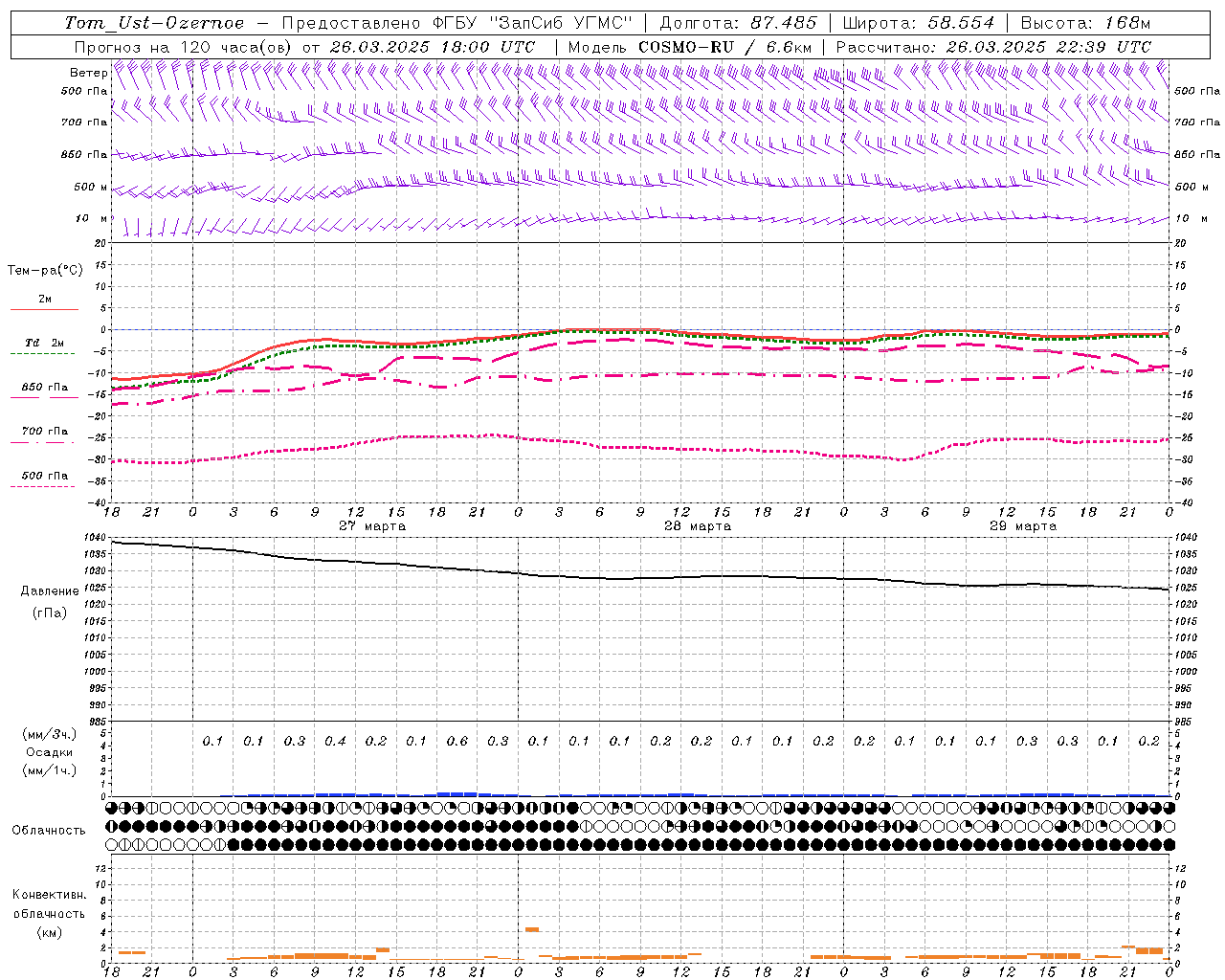
Task: Click the tallest orange convective cloud bar
Action: (x=532, y=929)
